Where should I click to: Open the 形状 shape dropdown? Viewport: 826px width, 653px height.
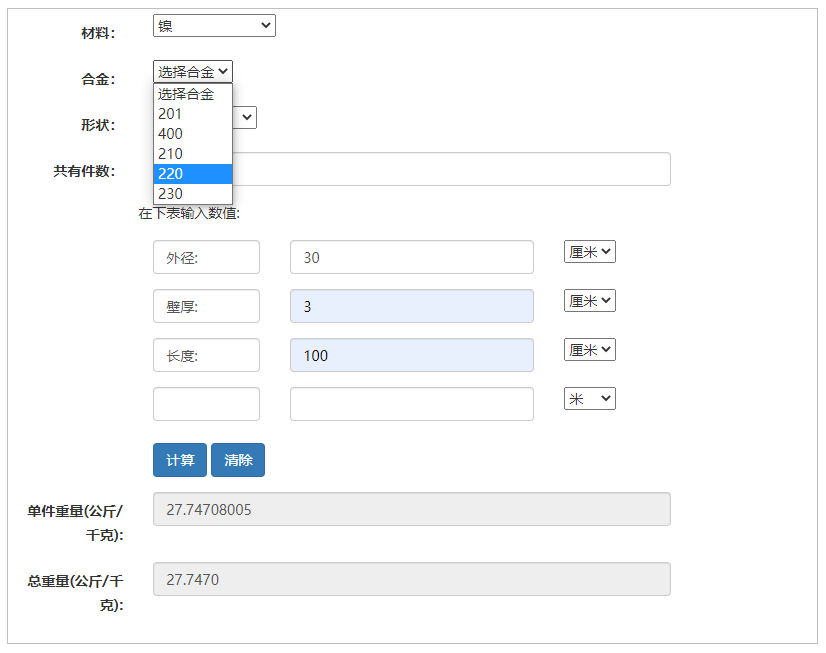[245, 117]
